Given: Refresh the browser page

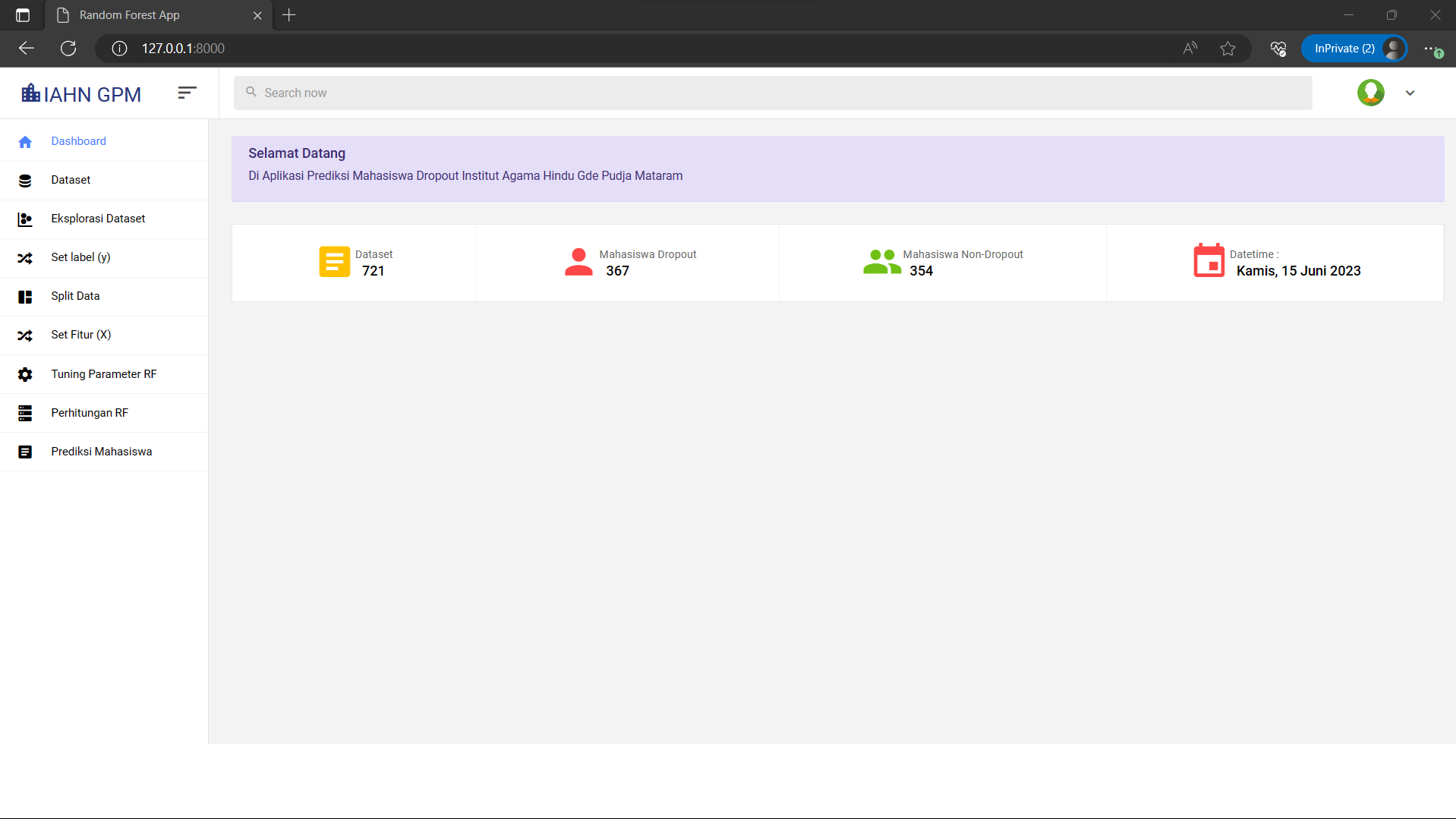Looking at the screenshot, I should tap(68, 49).
